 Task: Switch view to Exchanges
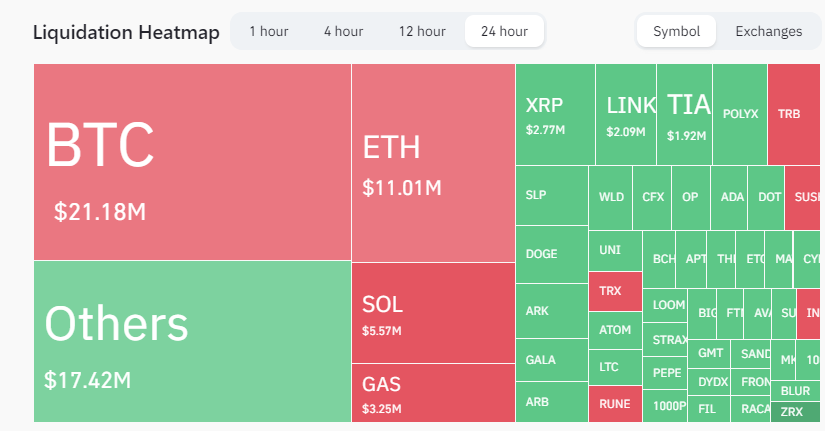(x=768, y=31)
